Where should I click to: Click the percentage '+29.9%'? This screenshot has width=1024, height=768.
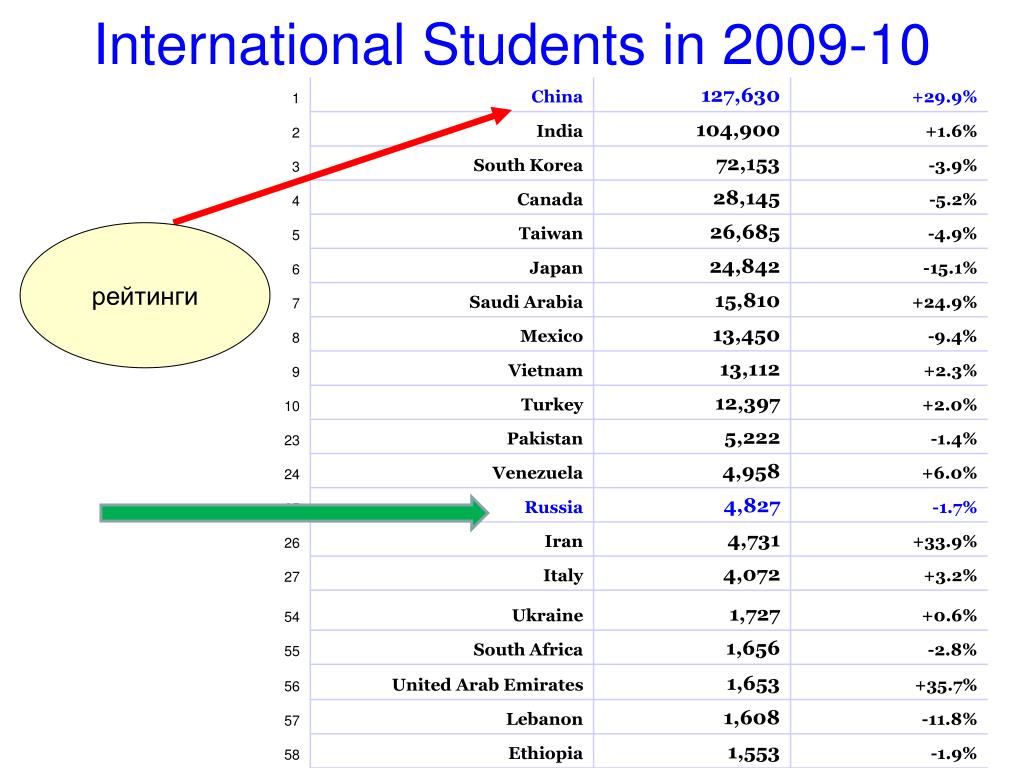coord(944,97)
